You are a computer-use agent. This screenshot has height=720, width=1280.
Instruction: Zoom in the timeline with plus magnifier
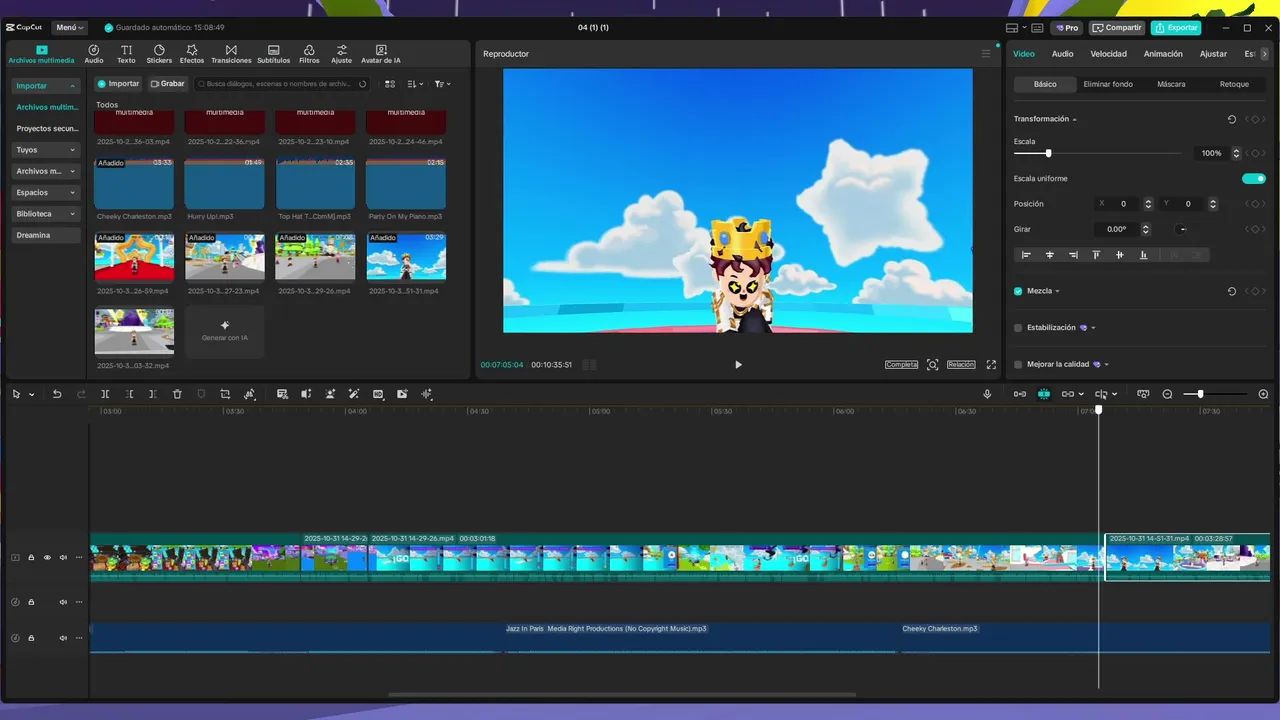1263,394
